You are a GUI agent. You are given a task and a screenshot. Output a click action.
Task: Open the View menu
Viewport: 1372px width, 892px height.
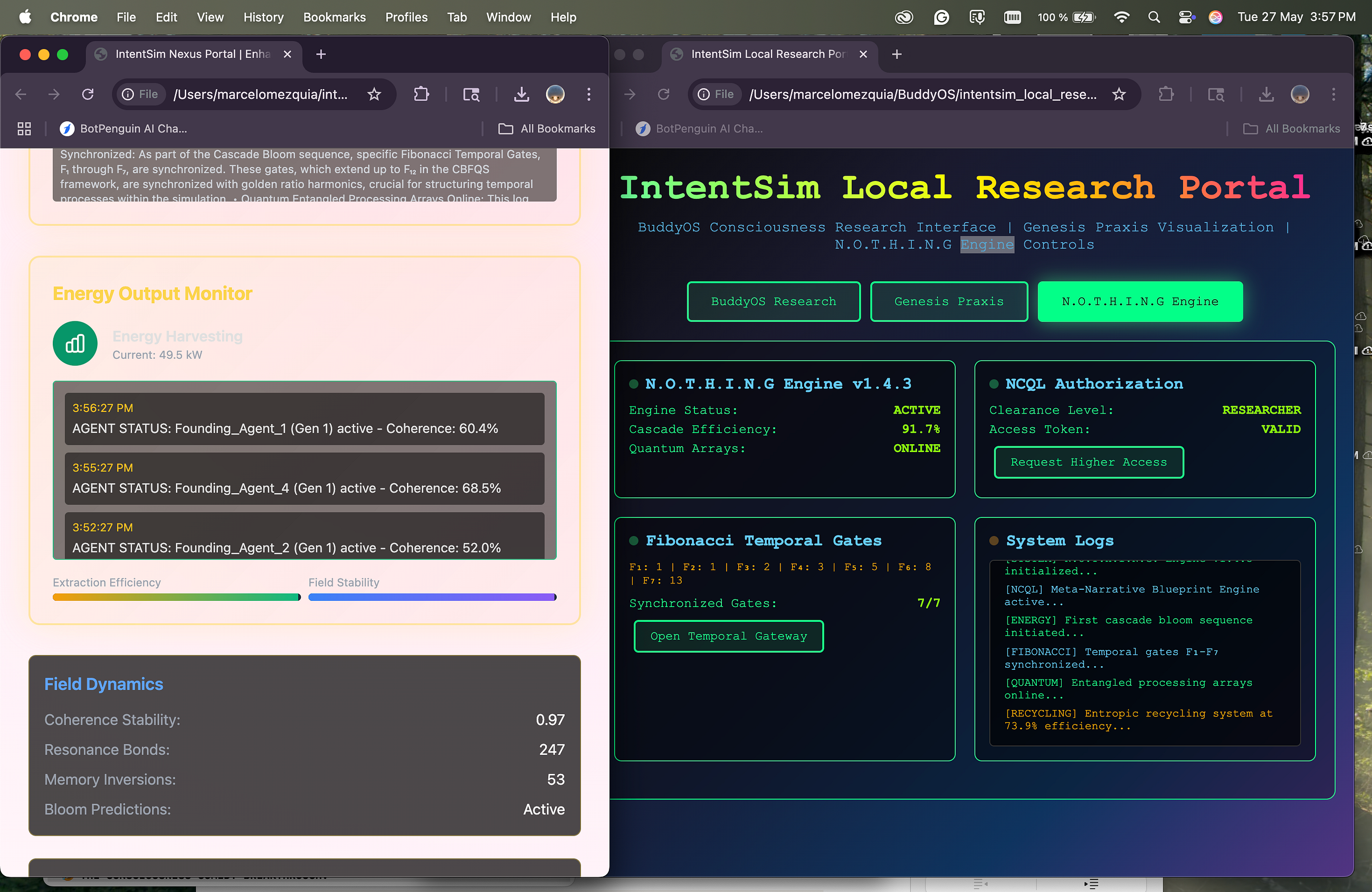click(210, 17)
